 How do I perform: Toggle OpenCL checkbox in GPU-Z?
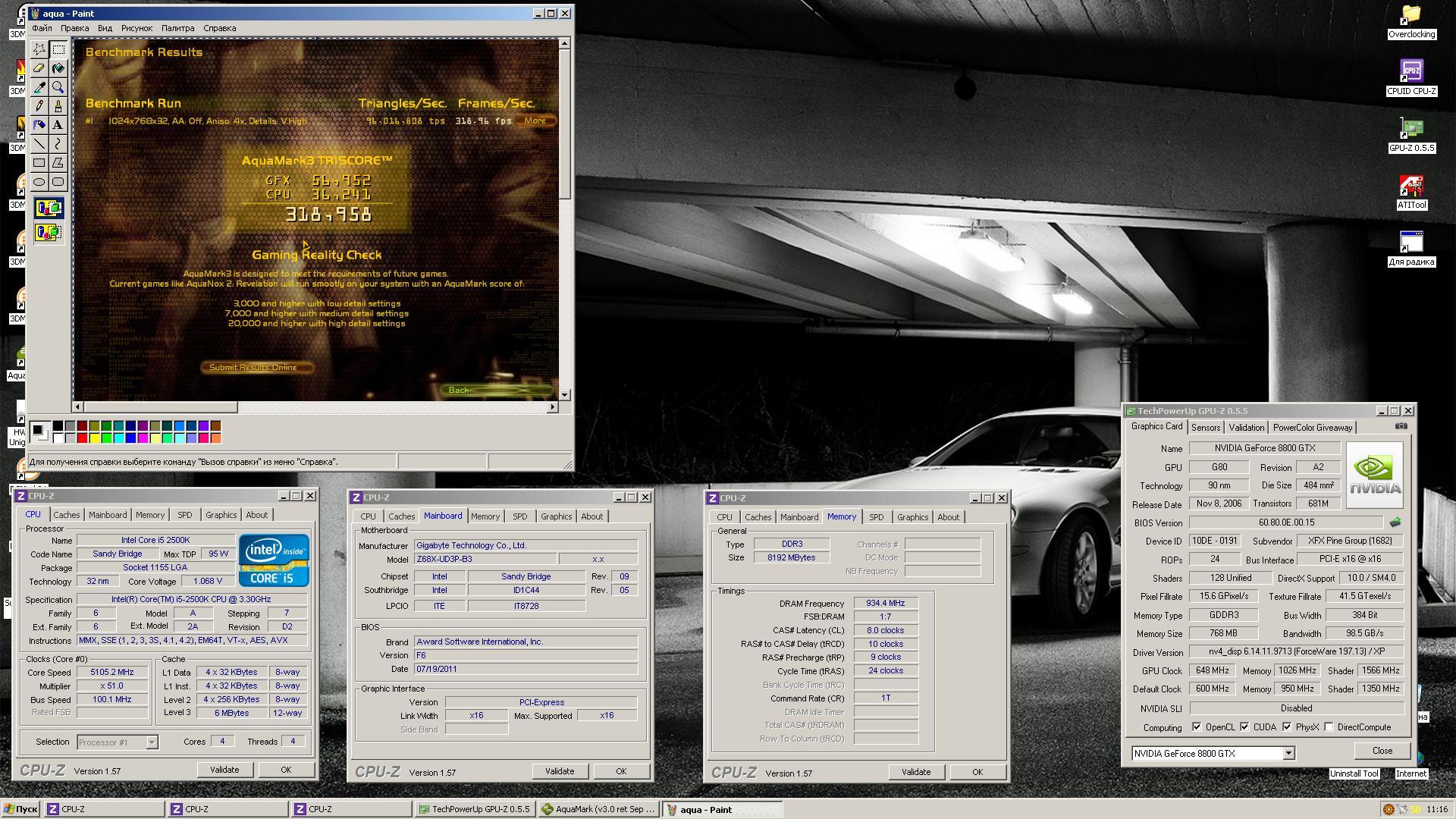click(x=1197, y=727)
